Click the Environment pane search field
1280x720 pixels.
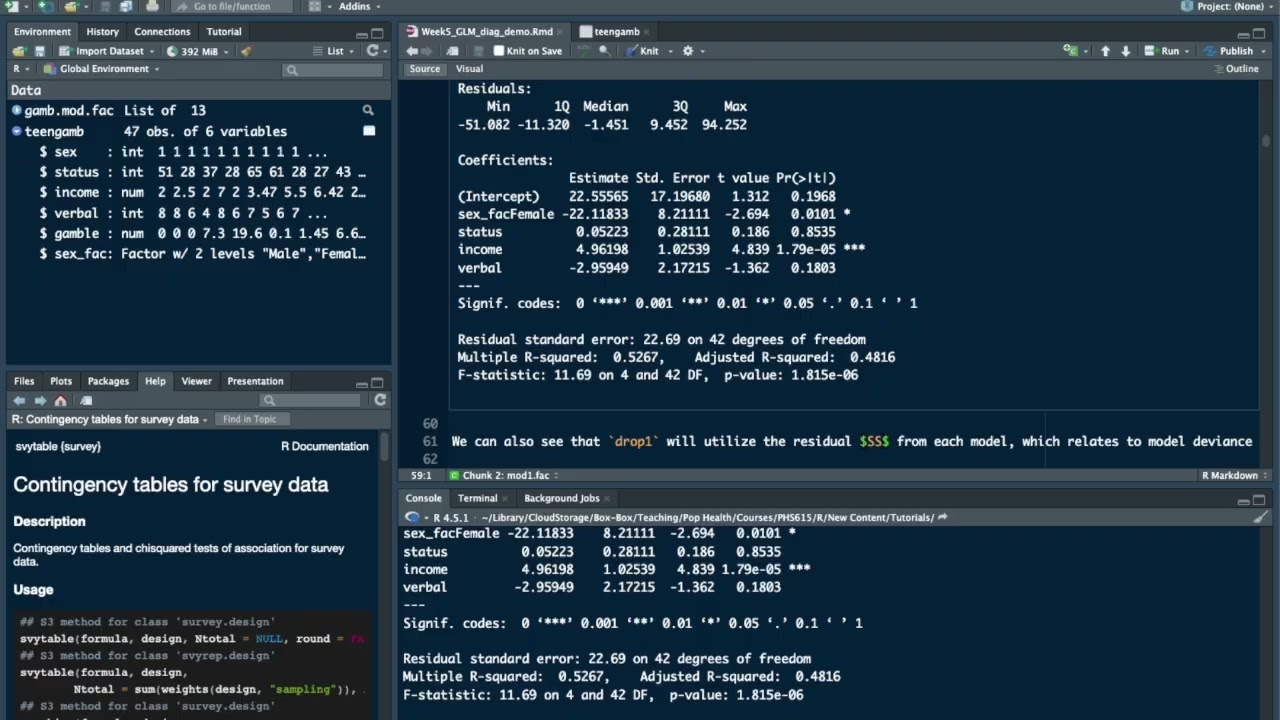[x=333, y=70]
